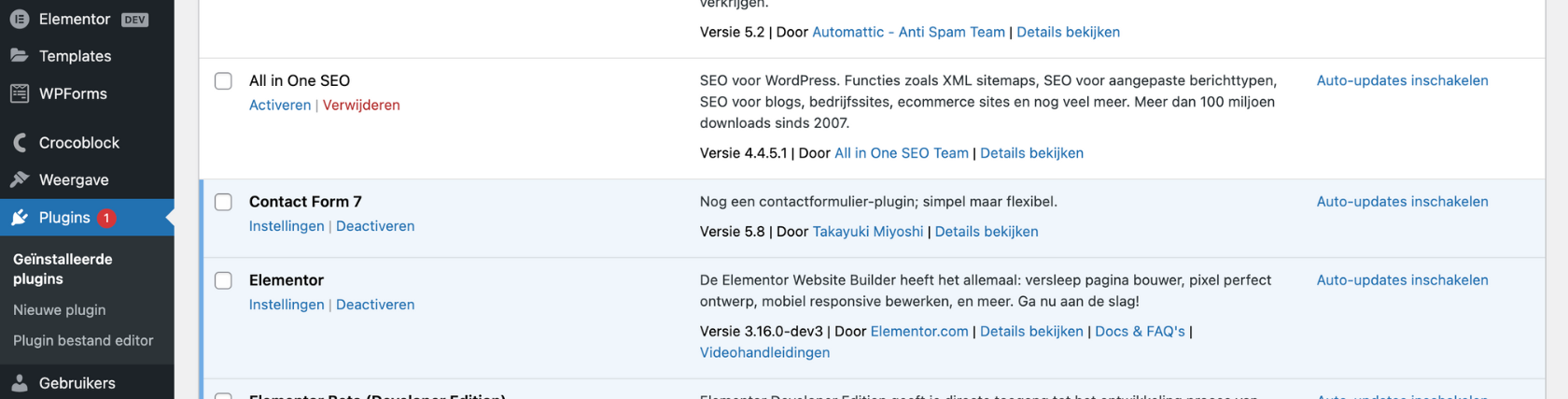Viewport: 1568px width, 399px height.
Task: Deactivate Contact Form 7 via Deactiveren
Action: click(x=375, y=226)
